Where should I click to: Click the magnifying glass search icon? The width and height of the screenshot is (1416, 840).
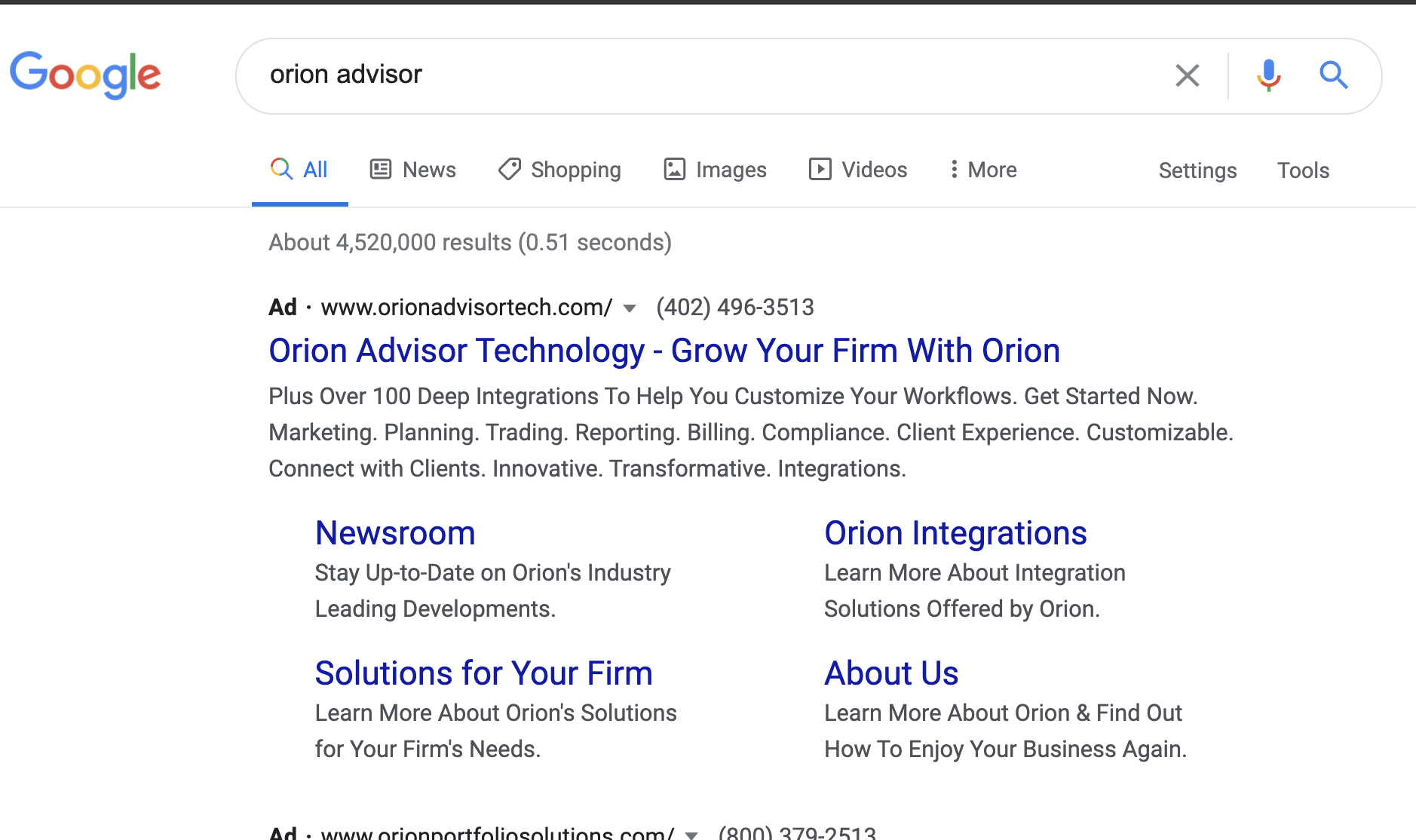point(1333,75)
